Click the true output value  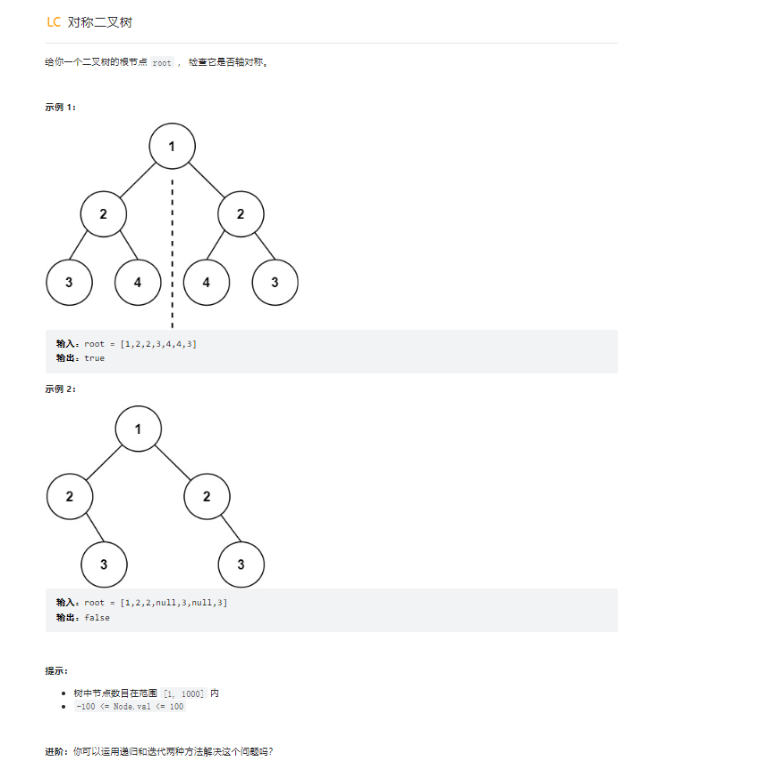[94, 358]
